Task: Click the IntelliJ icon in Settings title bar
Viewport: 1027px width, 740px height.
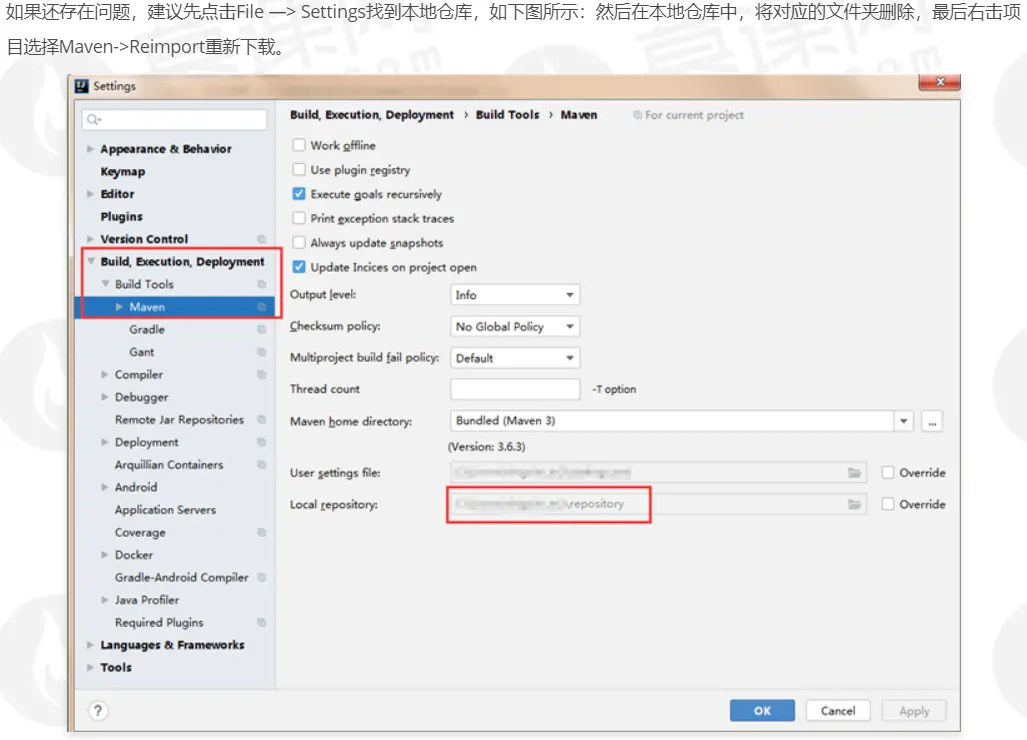Action: [x=82, y=86]
